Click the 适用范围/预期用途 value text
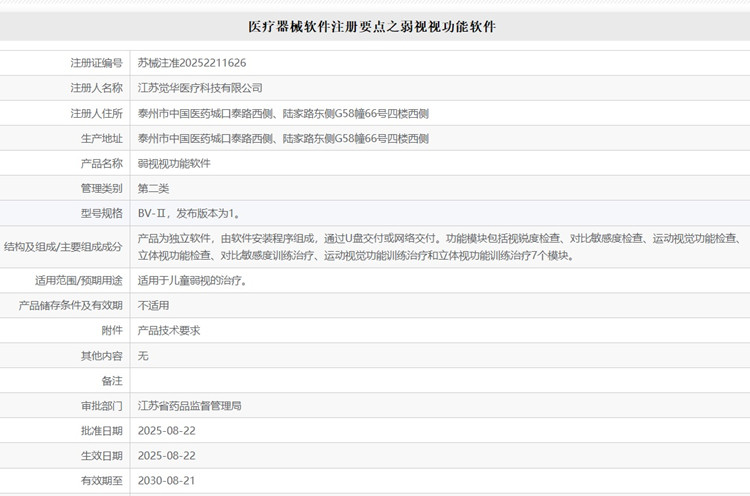750x496 pixels. pos(192,281)
